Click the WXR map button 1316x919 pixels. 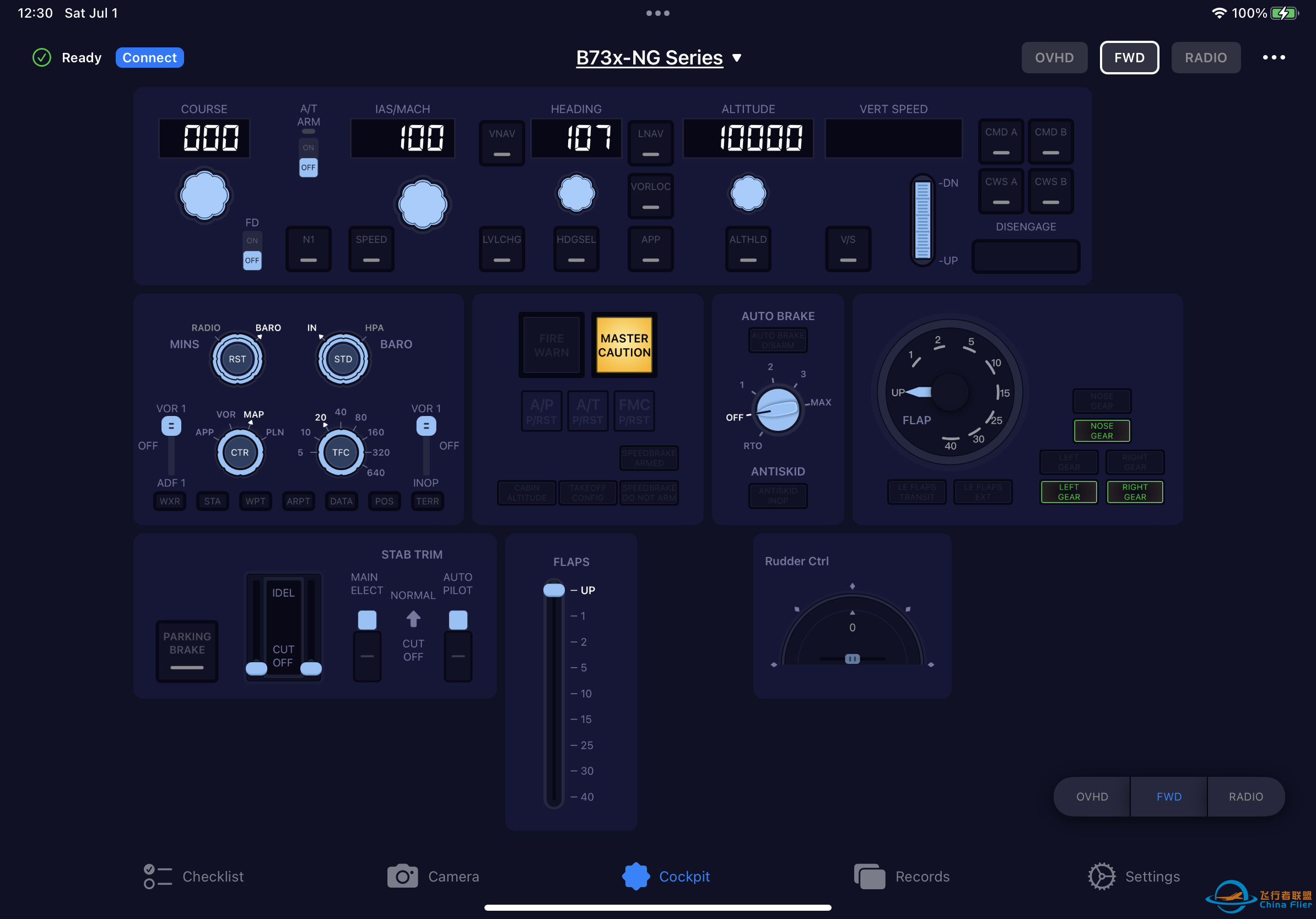169,501
